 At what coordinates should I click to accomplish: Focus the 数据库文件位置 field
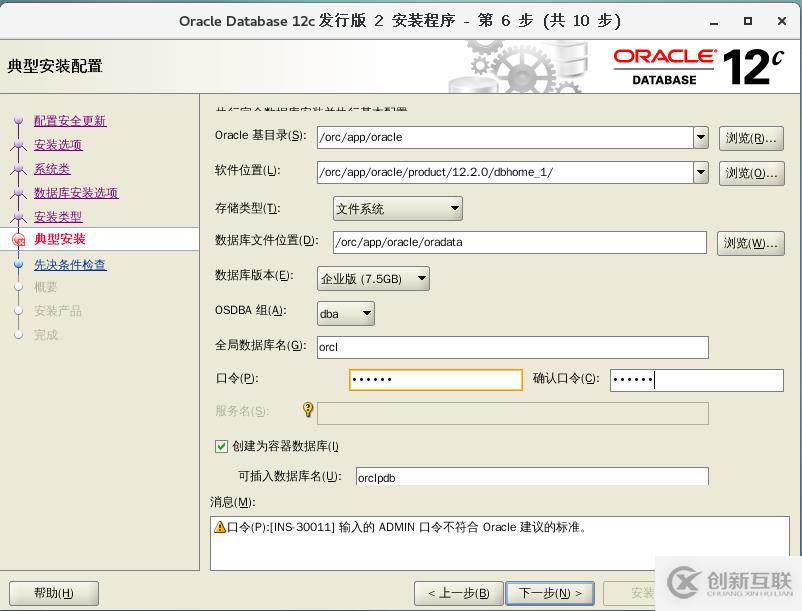pos(520,242)
